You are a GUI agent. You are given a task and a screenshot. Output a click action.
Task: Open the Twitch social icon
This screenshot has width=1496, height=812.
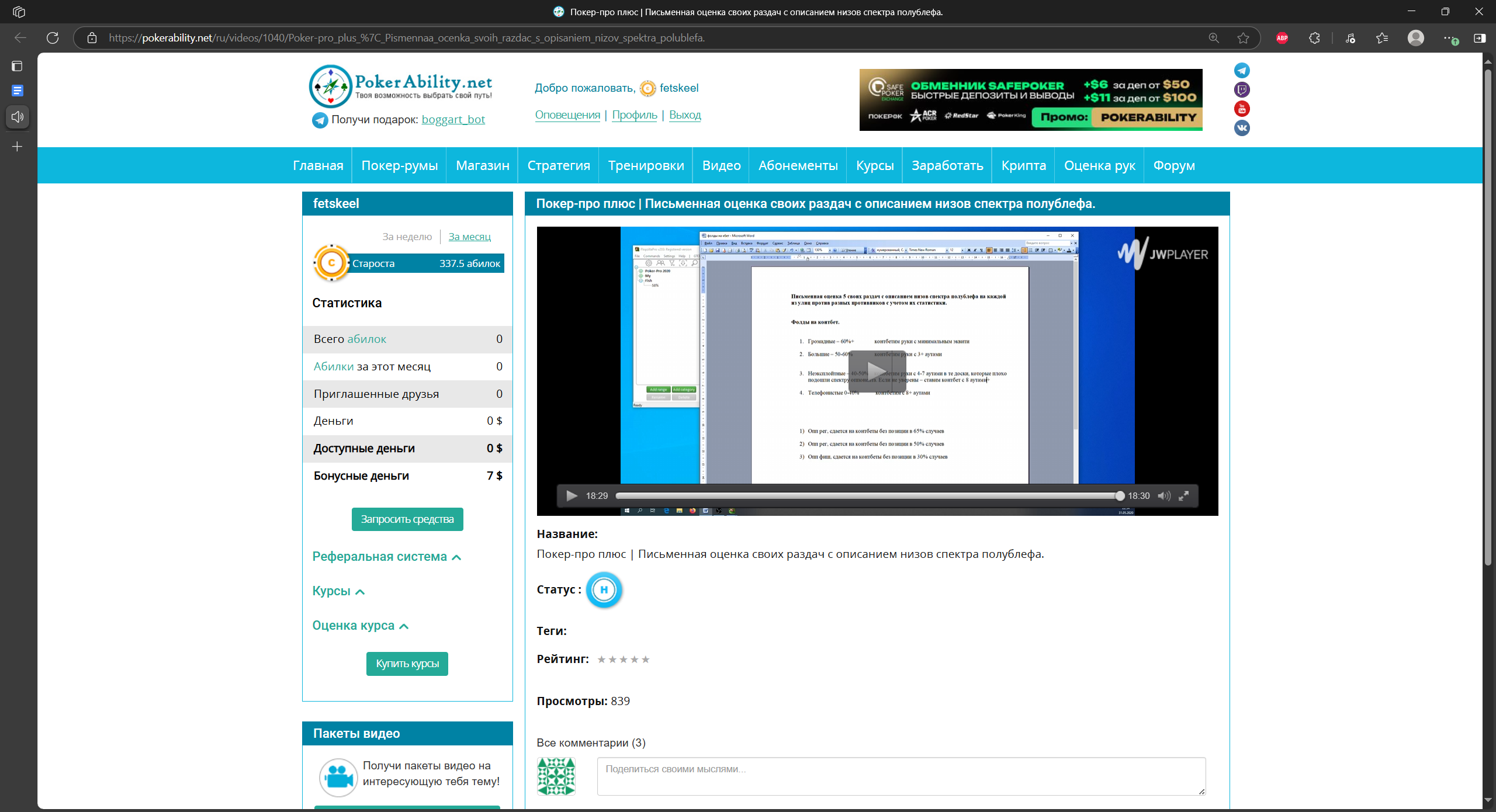1242,89
